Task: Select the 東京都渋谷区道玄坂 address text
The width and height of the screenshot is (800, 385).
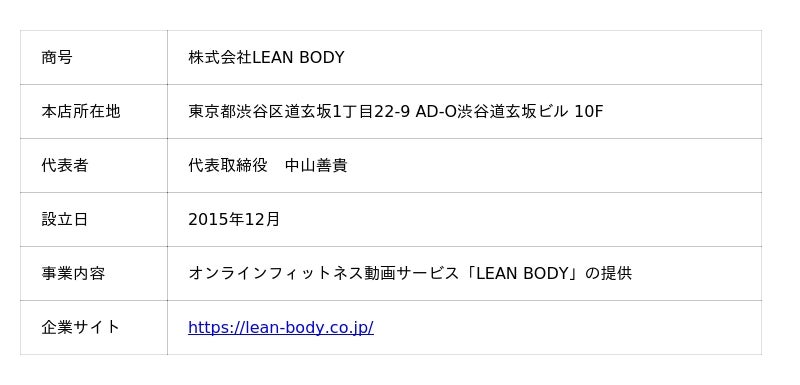Action: (260, 112)
